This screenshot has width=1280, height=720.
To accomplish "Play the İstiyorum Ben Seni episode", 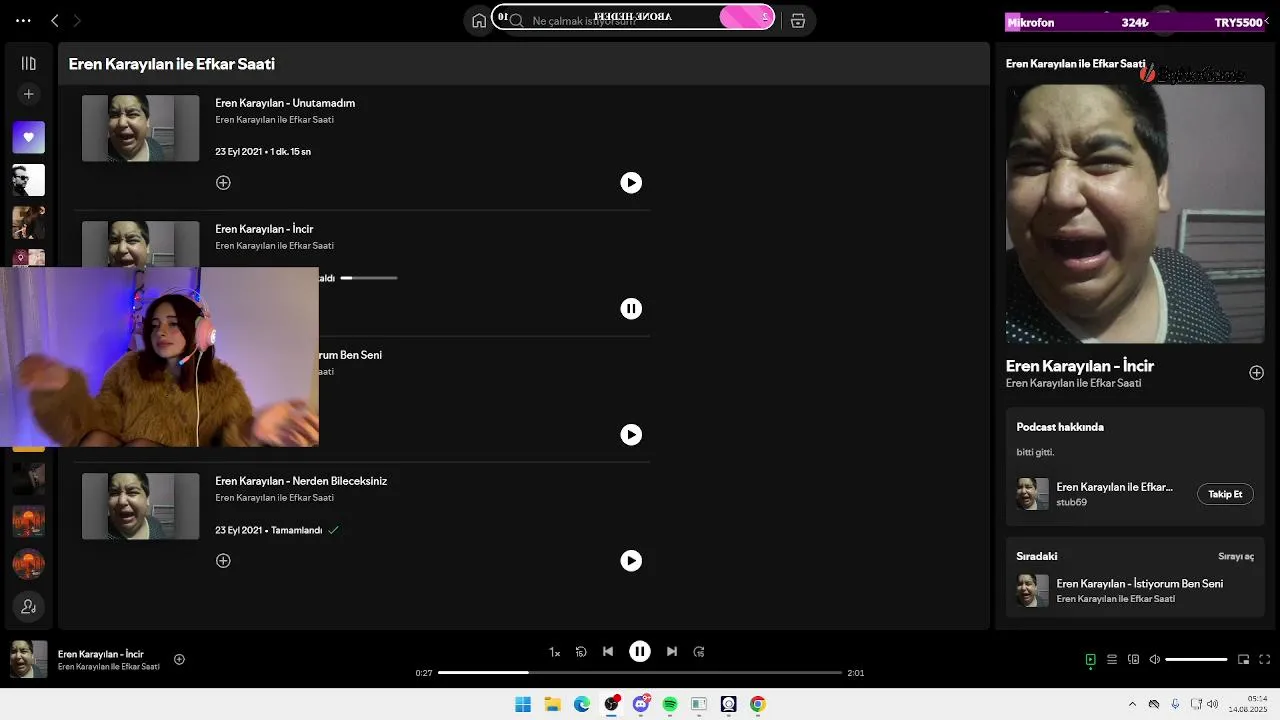I will point(631,434).
